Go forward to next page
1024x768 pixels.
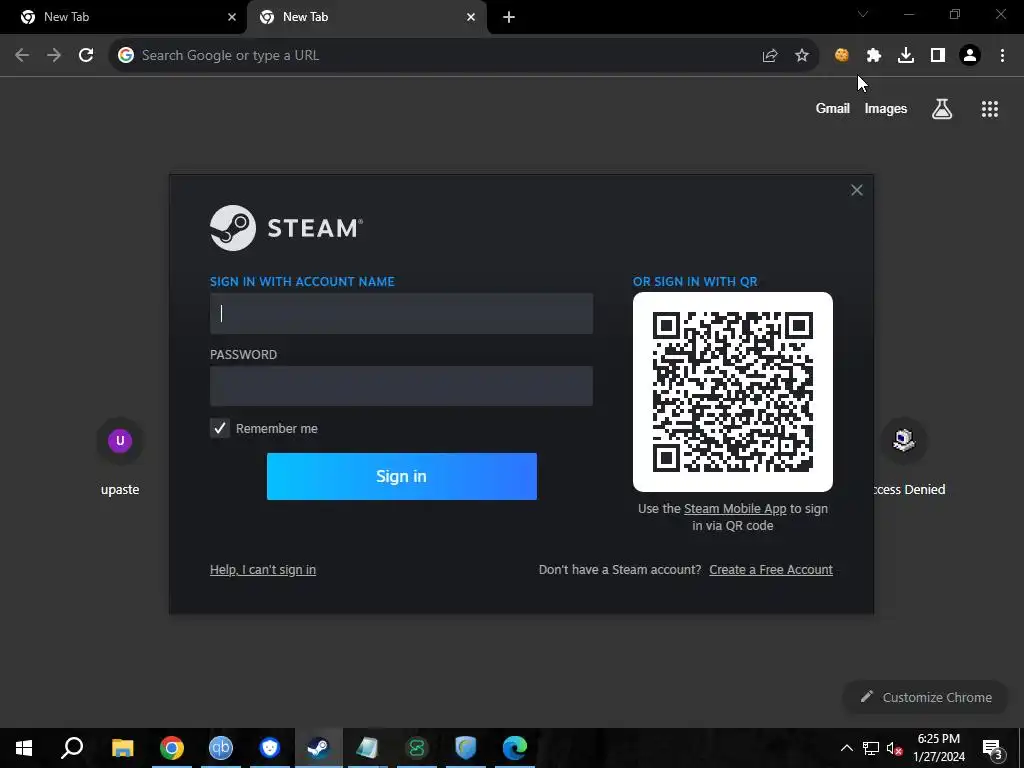pos(54,56)
